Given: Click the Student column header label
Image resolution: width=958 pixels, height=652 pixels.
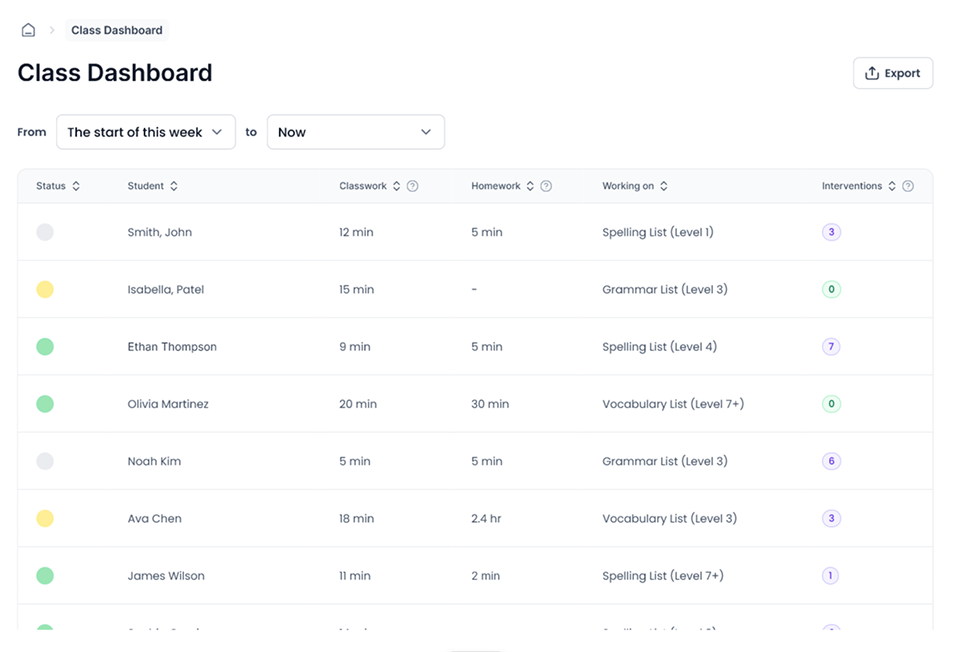Looking at the screenshot, I should click(x=145, y=186).
